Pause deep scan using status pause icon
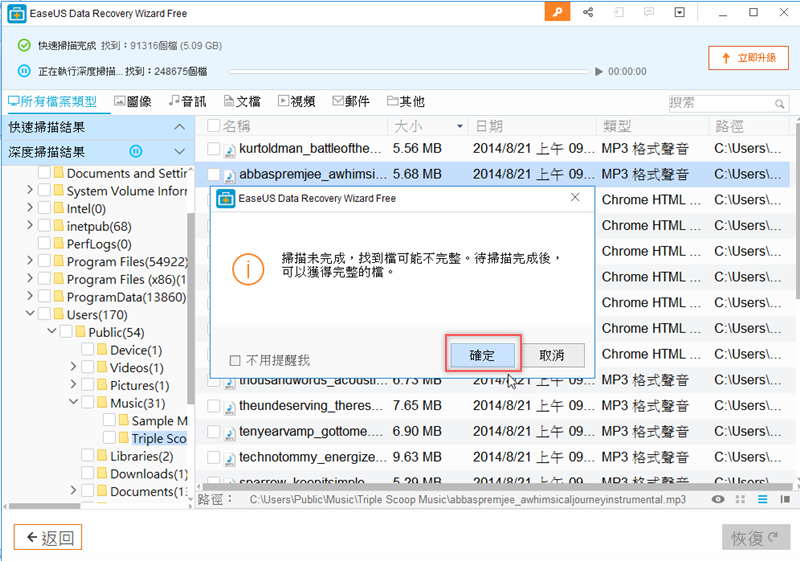This screenshot has height=561, width=800. [x=24, y=71]
